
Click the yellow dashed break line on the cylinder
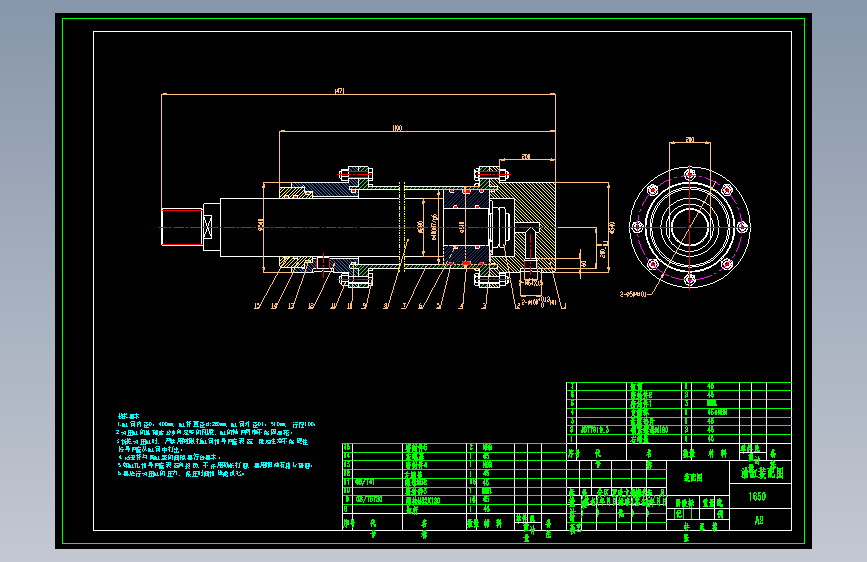[x=402, y=227]
